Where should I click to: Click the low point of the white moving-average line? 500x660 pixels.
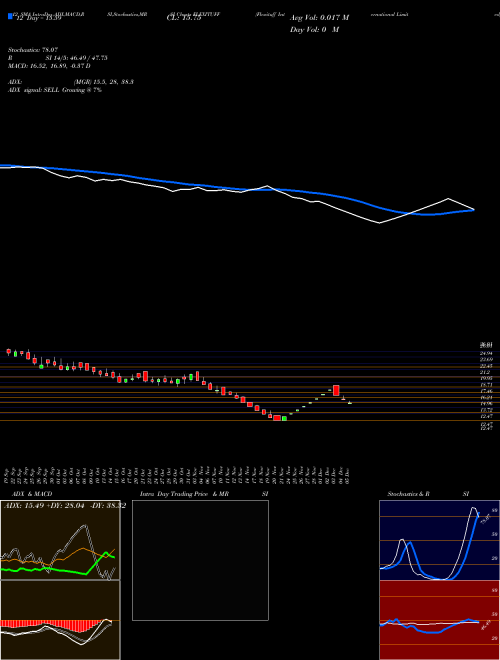coord(380,223)
